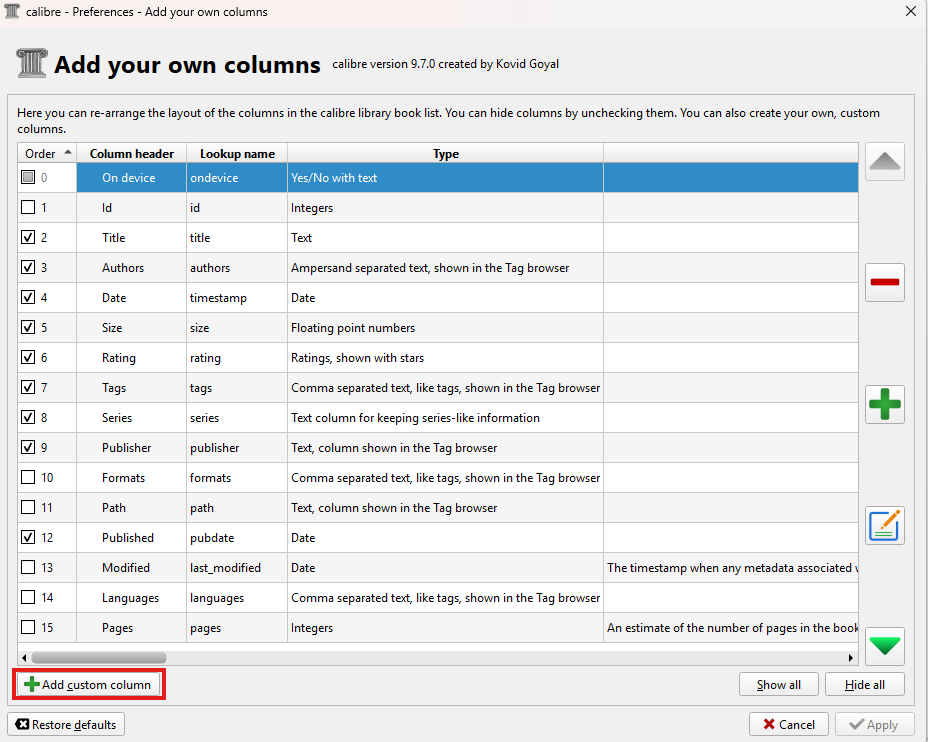Enable the Id column checkbox
Screen dimensions: 928x742
coord(28,207)
